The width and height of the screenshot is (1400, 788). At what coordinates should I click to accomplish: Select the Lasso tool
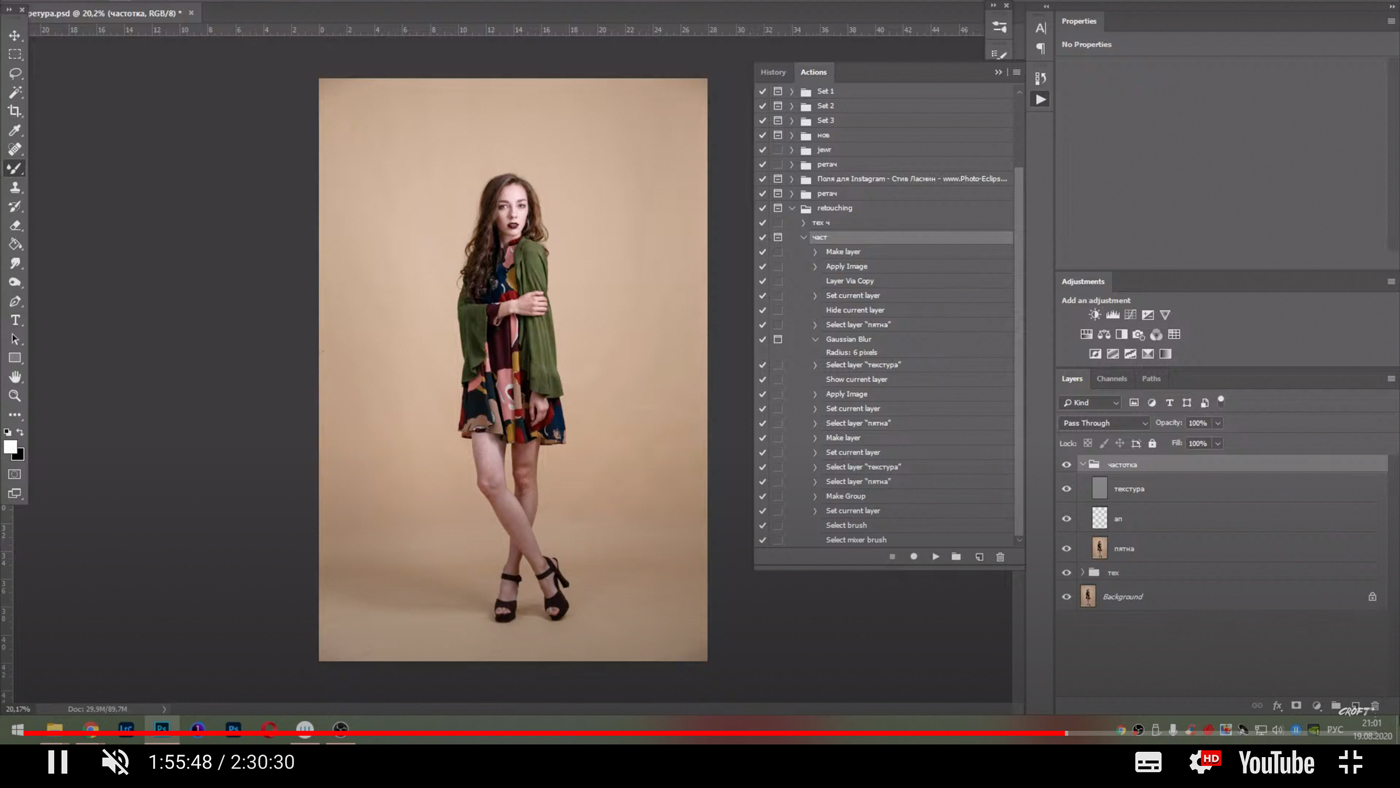[15, 73]
